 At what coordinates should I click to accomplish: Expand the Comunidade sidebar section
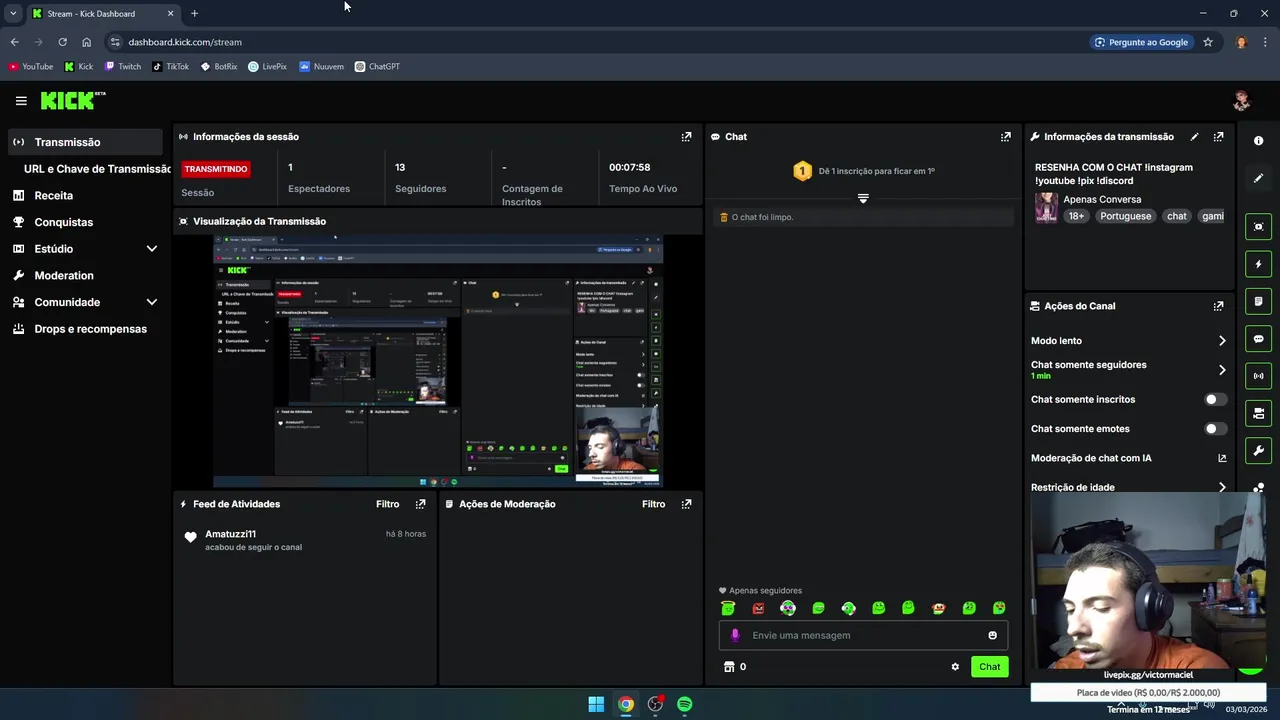pos(152,302)
